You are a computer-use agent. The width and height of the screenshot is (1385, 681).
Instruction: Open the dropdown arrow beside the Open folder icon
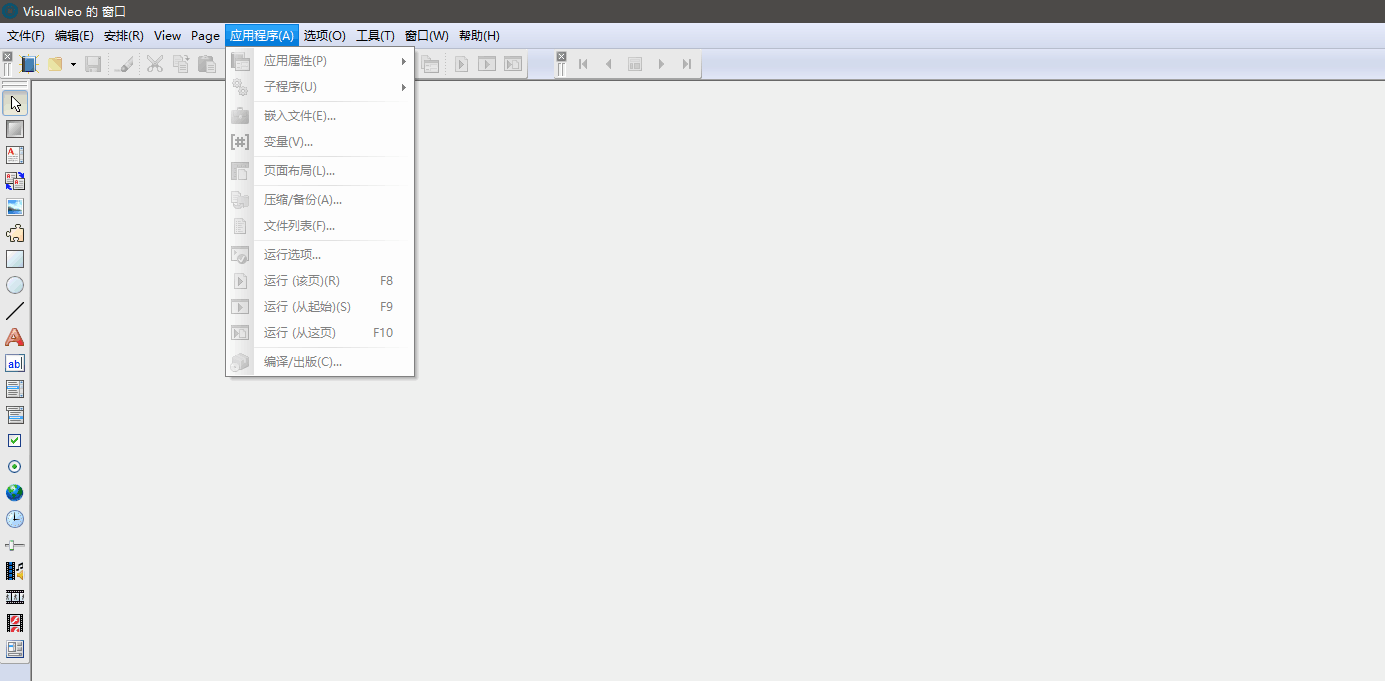[x=73, y=64]
